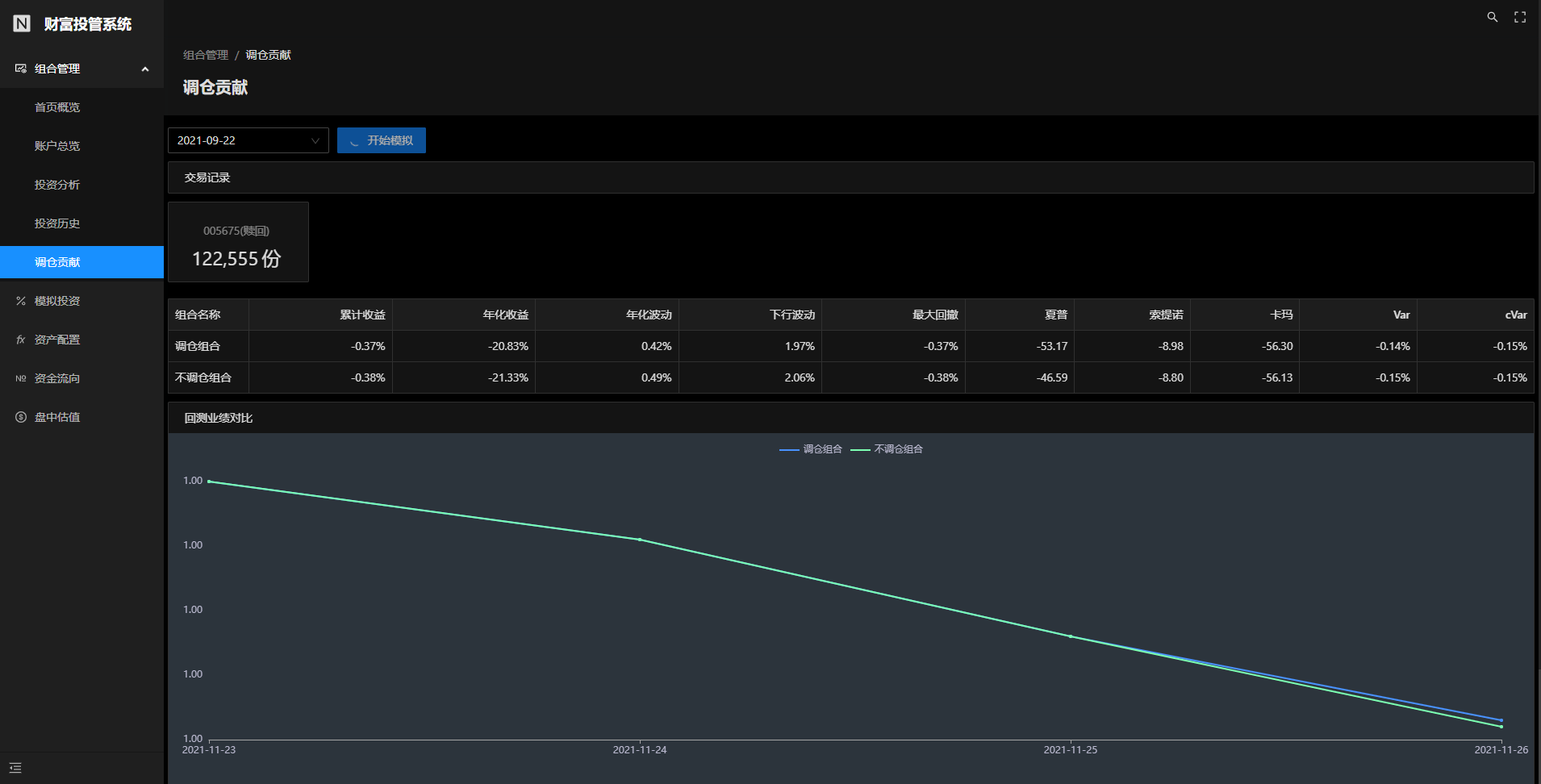Click the 组合管理 briefcase icon

(x=21, y=69)
